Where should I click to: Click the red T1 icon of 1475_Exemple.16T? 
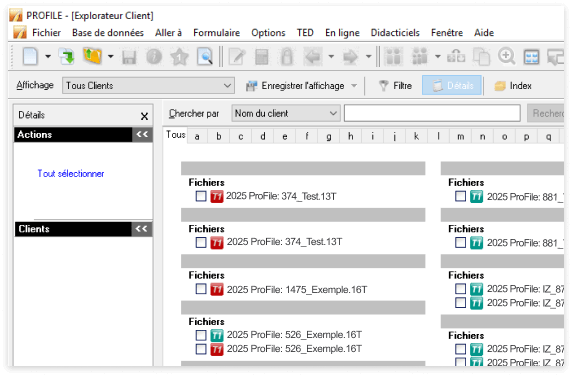217,290
